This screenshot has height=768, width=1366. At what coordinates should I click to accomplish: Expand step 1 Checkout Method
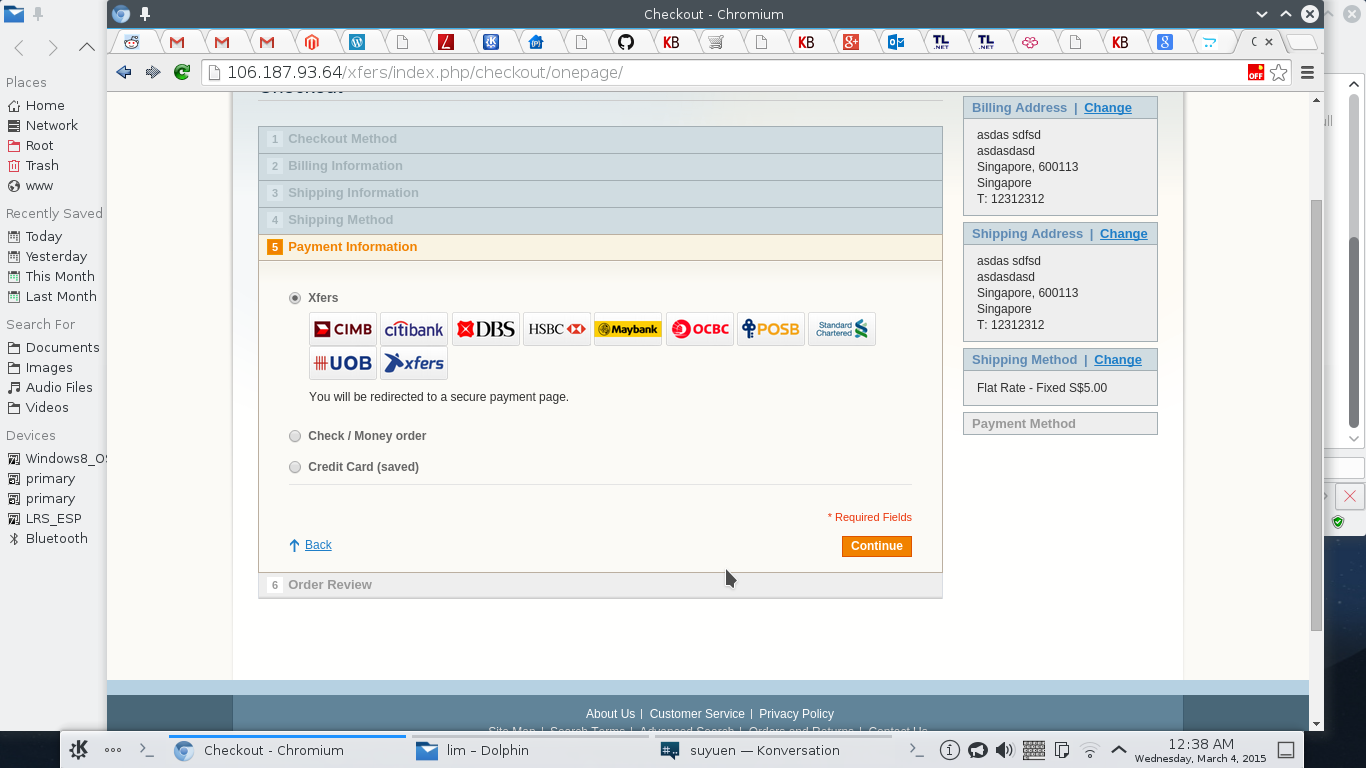click(600, 139)
